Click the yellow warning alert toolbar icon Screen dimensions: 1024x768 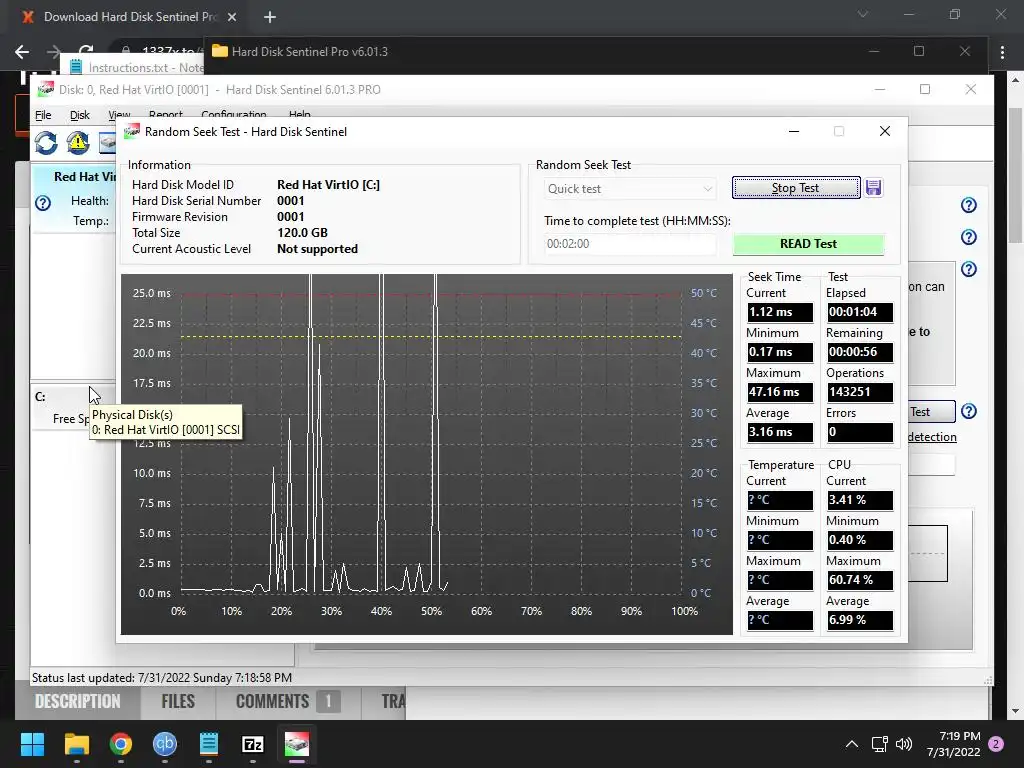[78, 142]
